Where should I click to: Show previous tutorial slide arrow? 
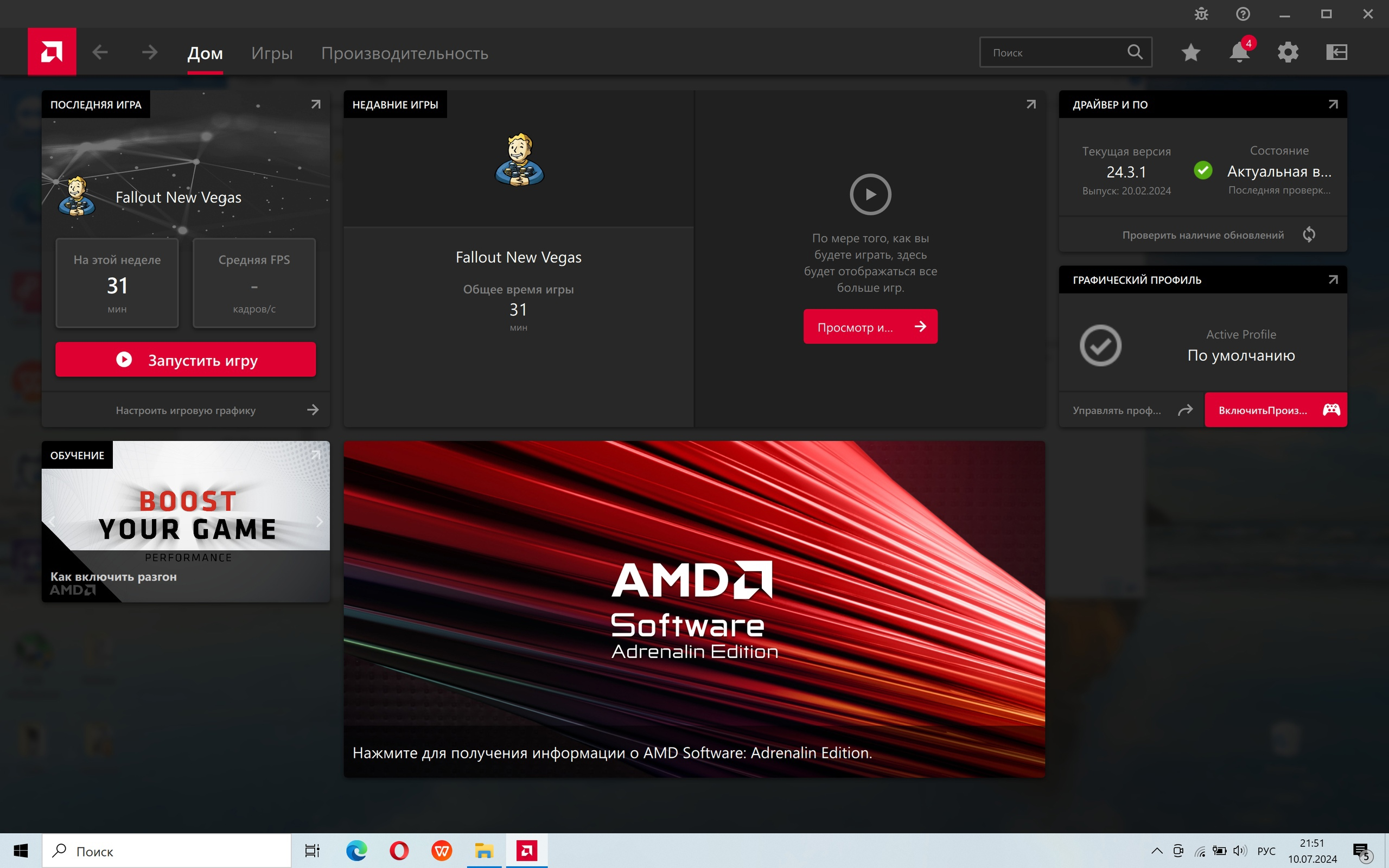[x=52, y=521]
